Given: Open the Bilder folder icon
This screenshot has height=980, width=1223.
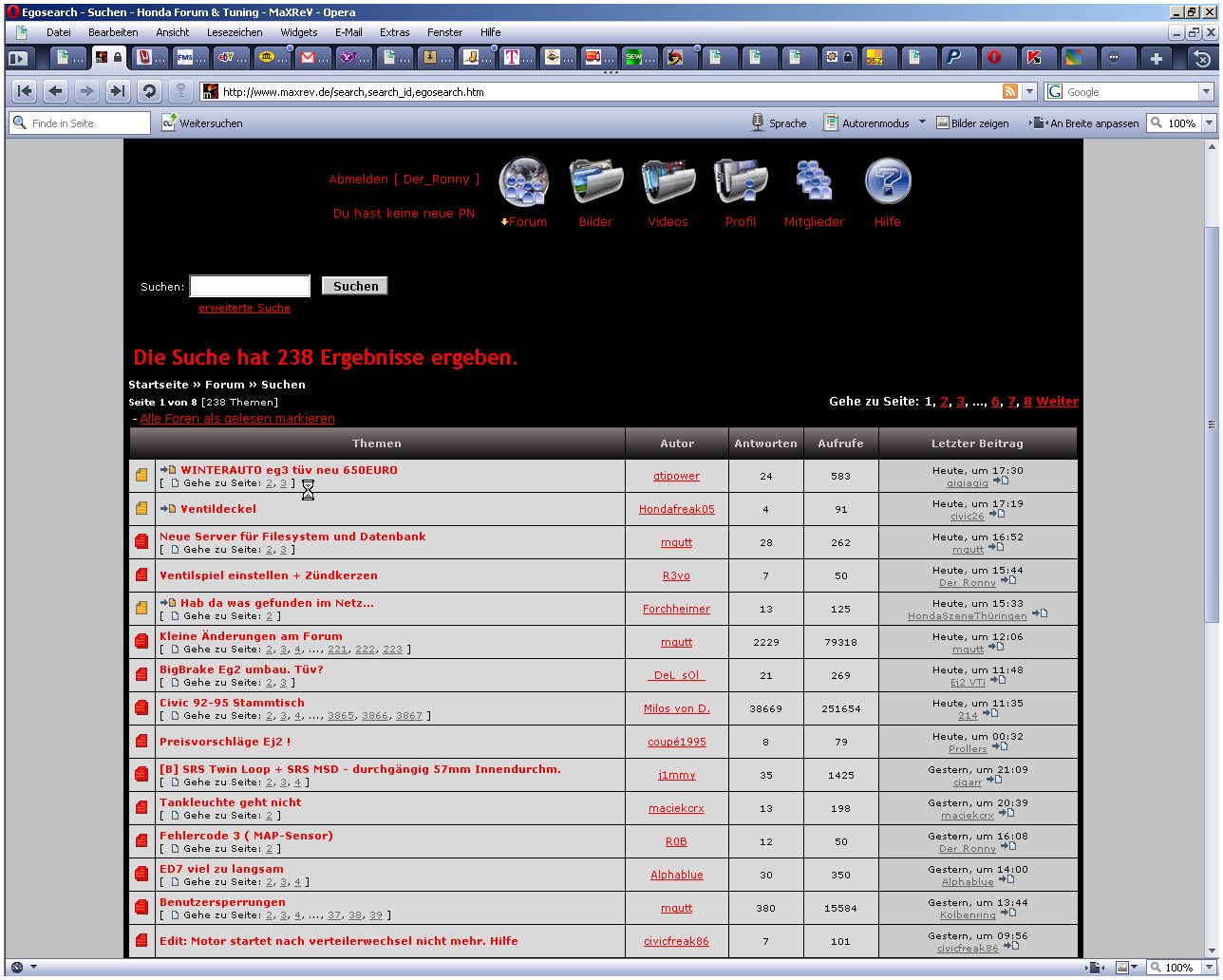Looking at the screenshot, I should [x=595, y=182].
